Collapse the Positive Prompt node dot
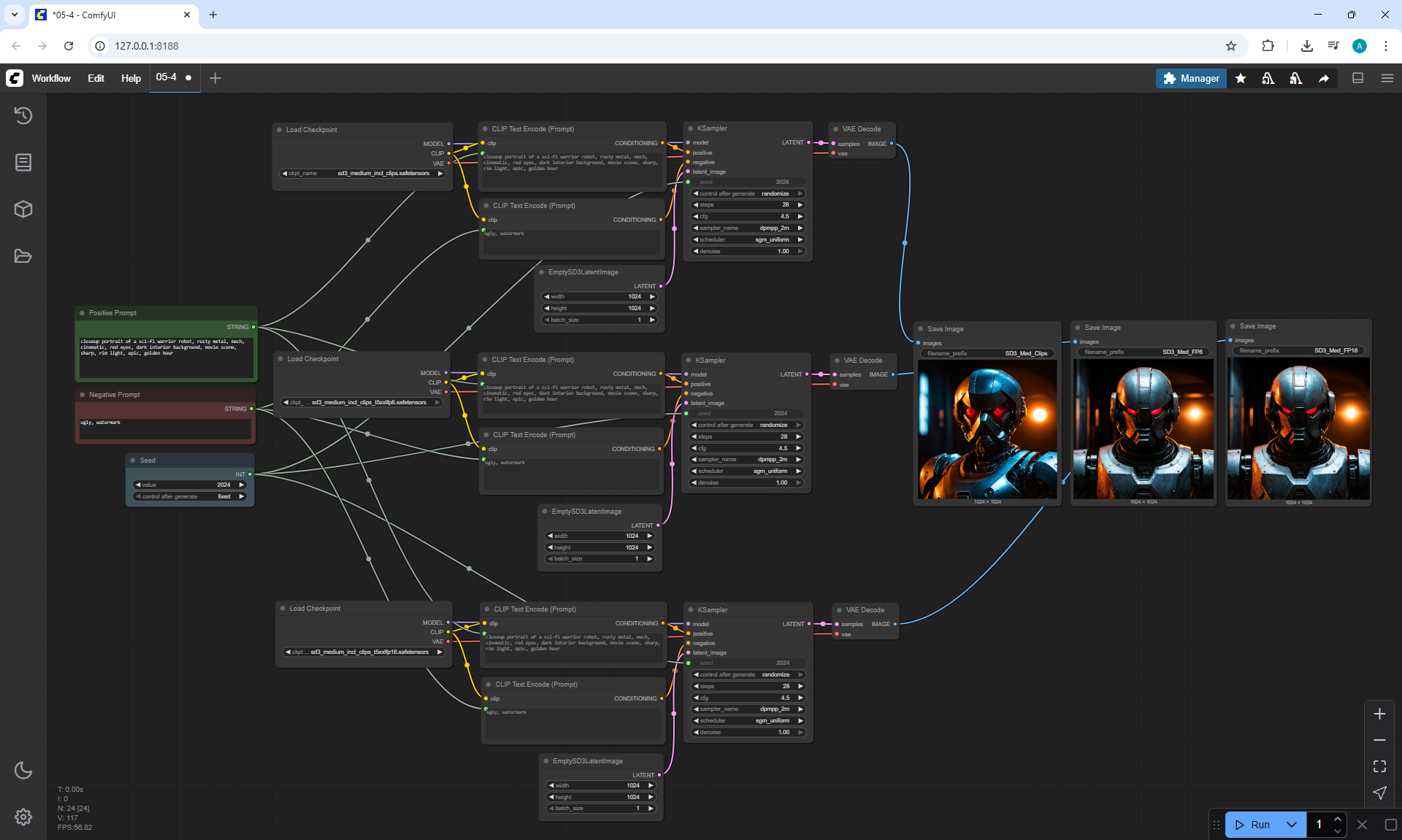The width and height of the screenshot is (1402, 840). (82, 313)
